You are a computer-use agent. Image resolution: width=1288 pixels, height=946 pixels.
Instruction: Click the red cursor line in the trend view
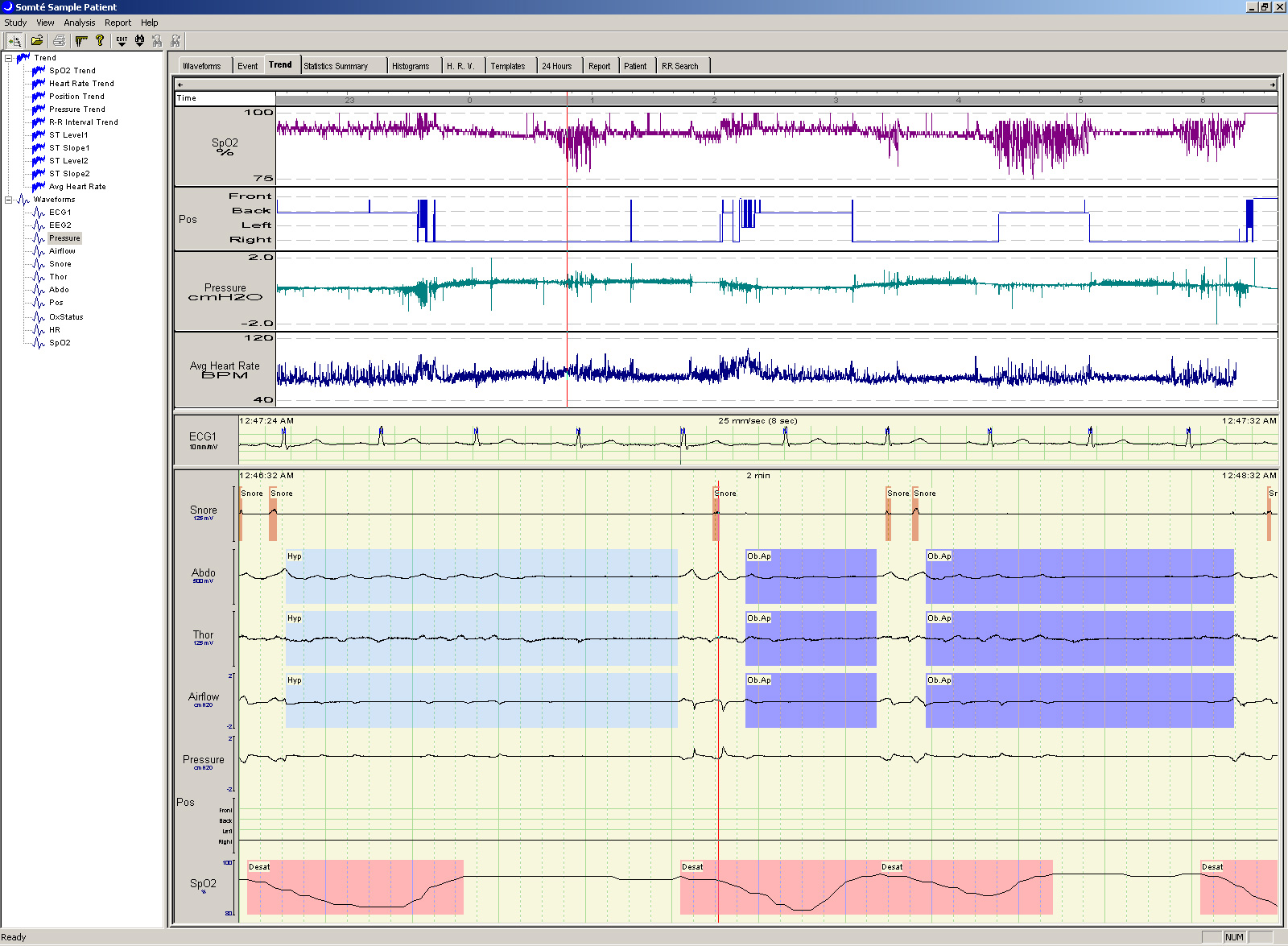567,242
